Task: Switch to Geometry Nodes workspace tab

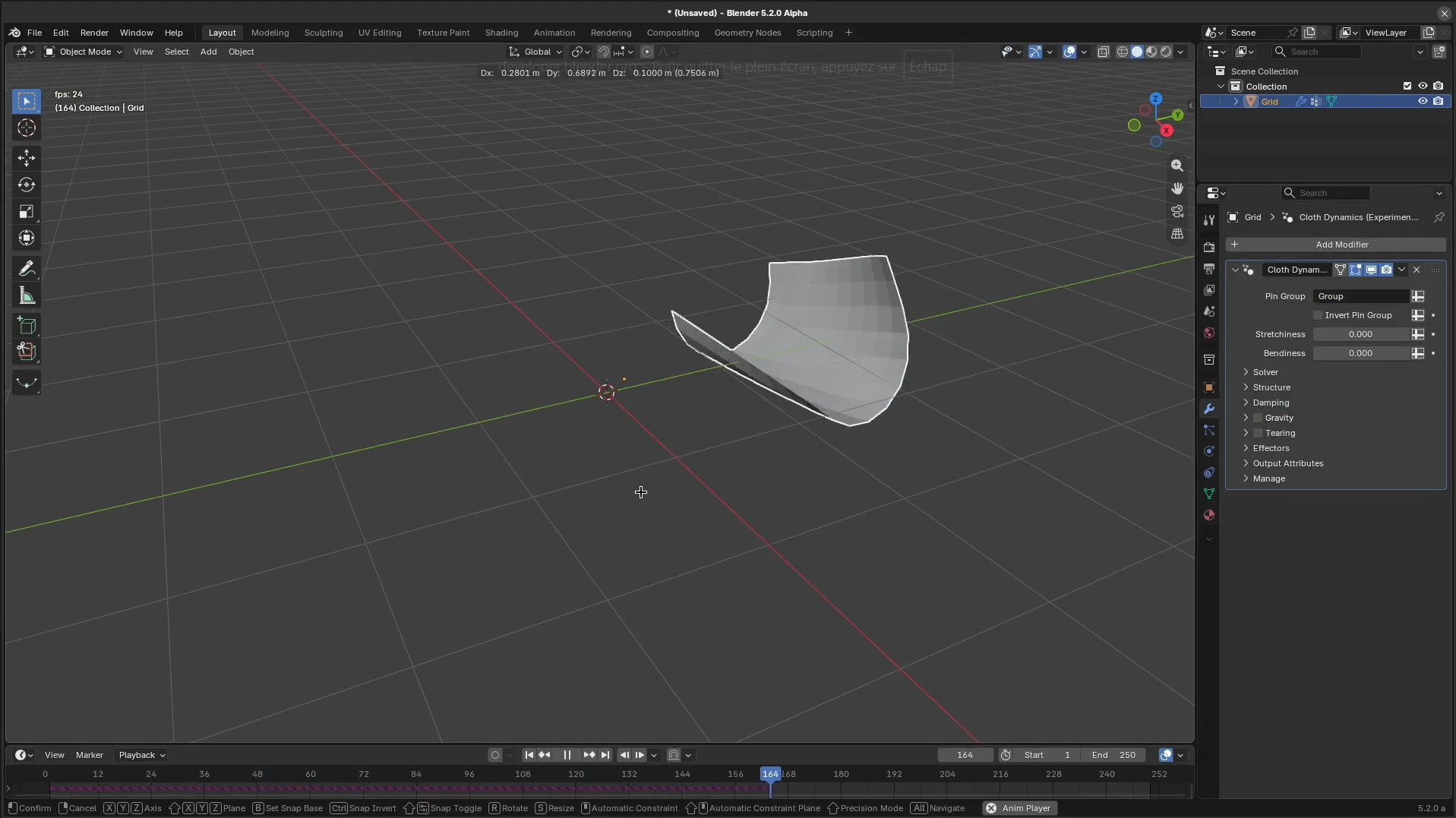Action: [x=747, y=33]
